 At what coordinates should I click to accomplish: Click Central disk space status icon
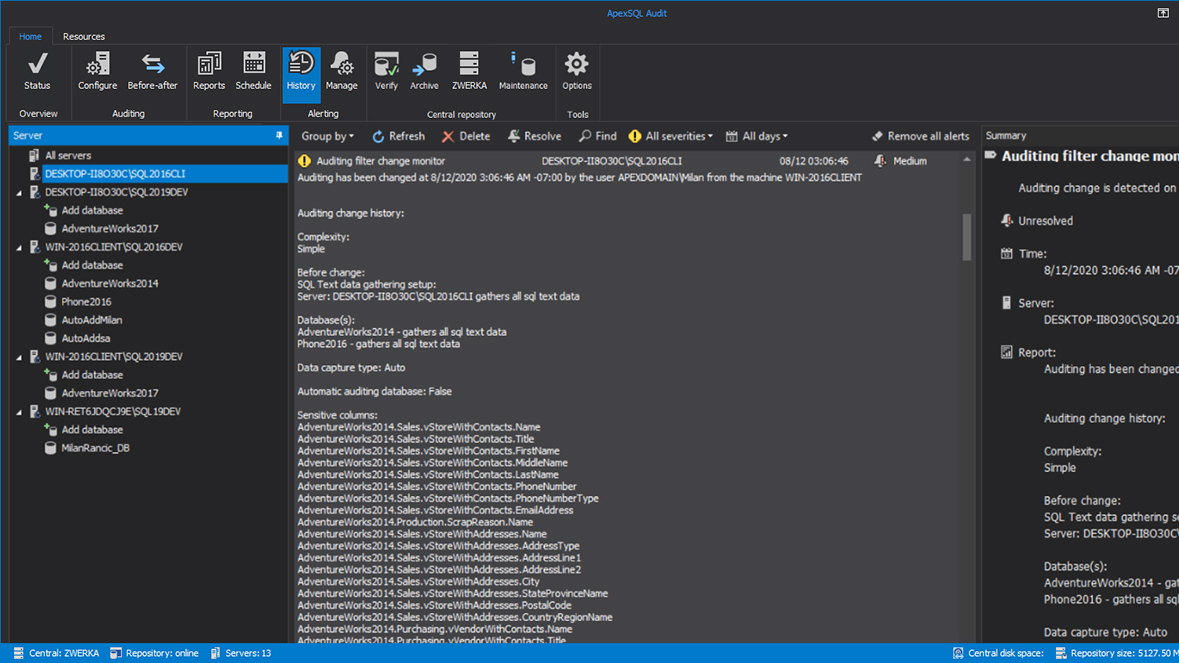point(958,653)
